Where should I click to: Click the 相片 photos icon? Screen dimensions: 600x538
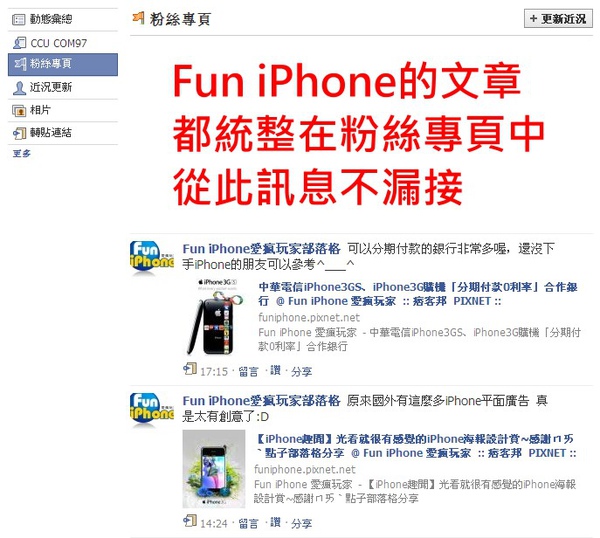click(19, 111)
